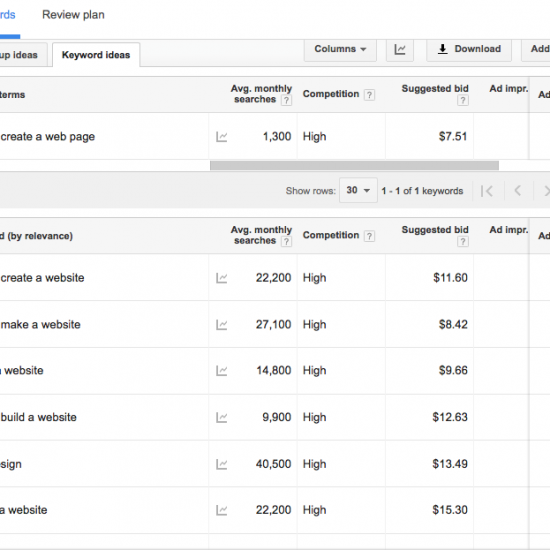This screenshot has height=550, width=550.
Task: Open help for Avg. monthly searches in the top table
Action: tap(286, 101)
